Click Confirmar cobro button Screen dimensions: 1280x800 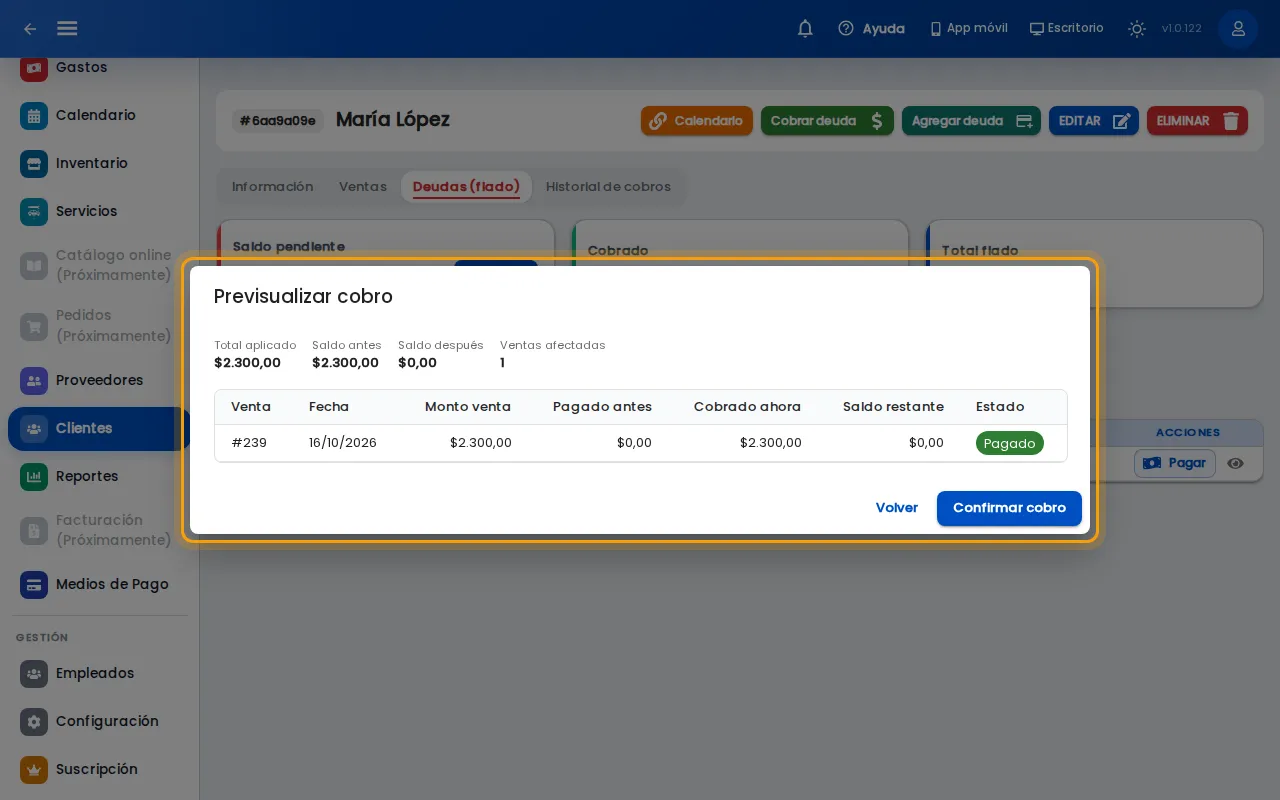pos(1009,508)
